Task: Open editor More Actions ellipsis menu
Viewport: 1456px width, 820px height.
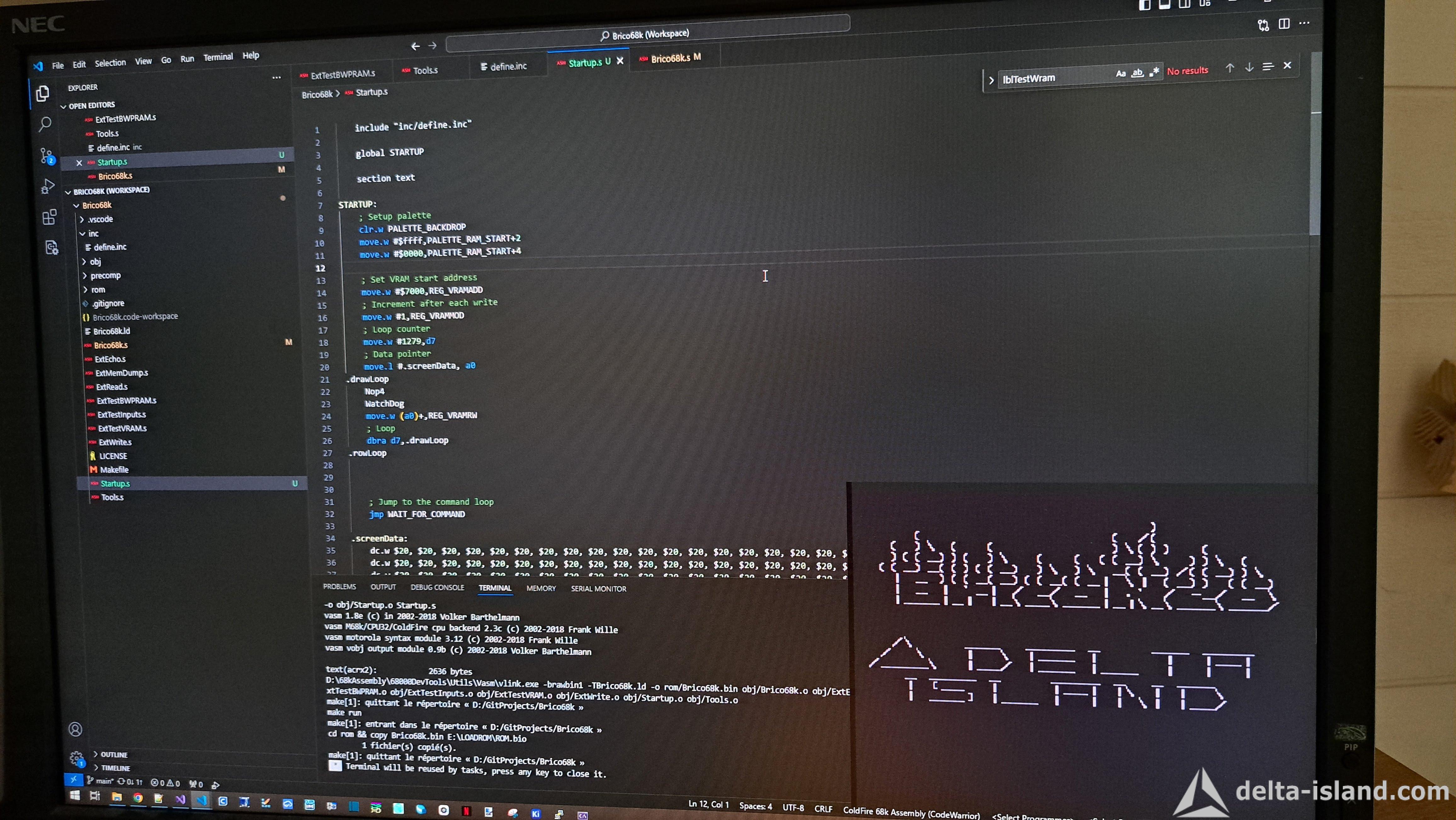Action: coord(1305,23)
